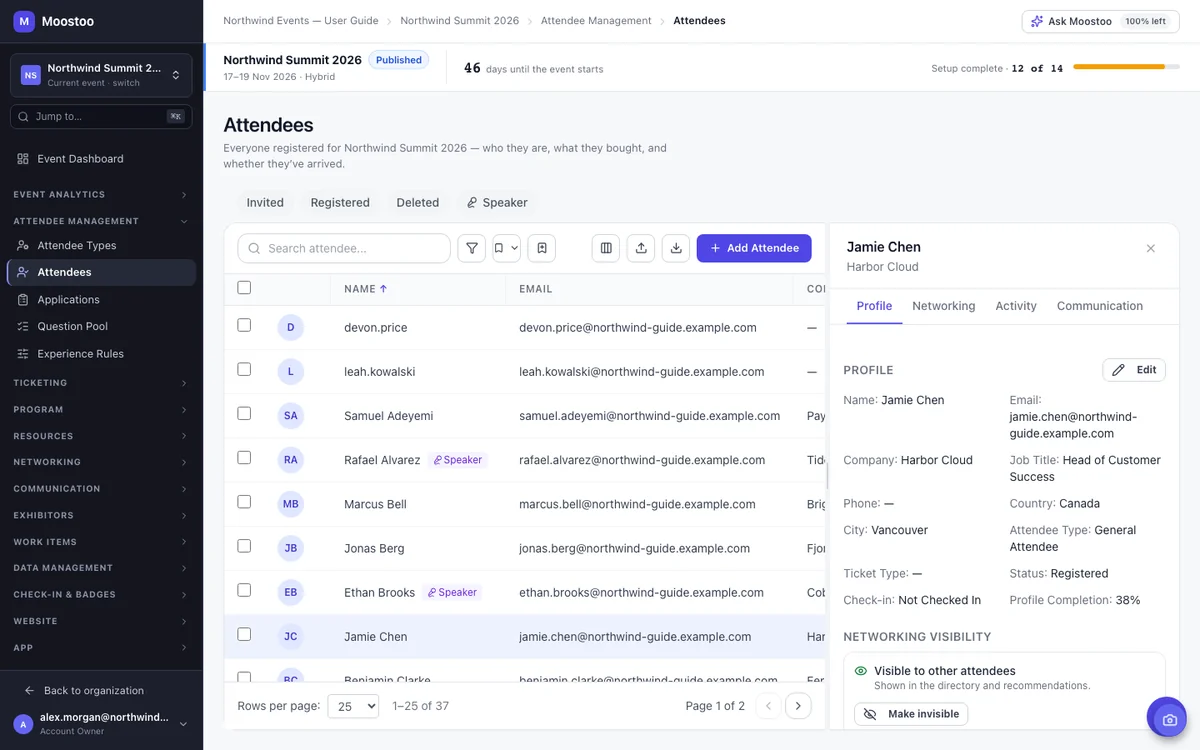
Task: Click Back to organization arrow link
Action: tap(84, 691)
